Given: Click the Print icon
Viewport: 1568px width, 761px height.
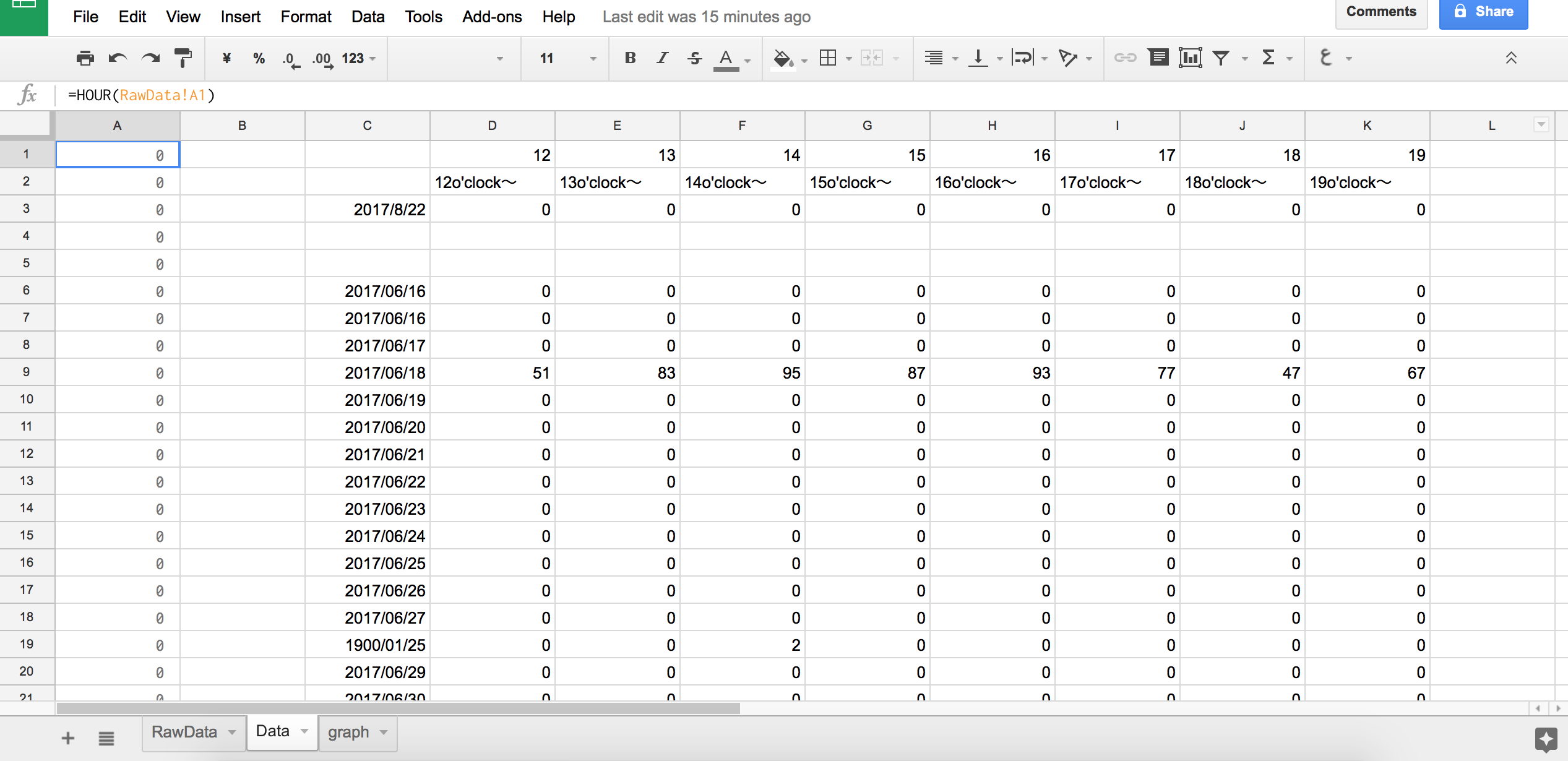Looking at the screenshot, I should pyautogui.click(x=85, y=58).
